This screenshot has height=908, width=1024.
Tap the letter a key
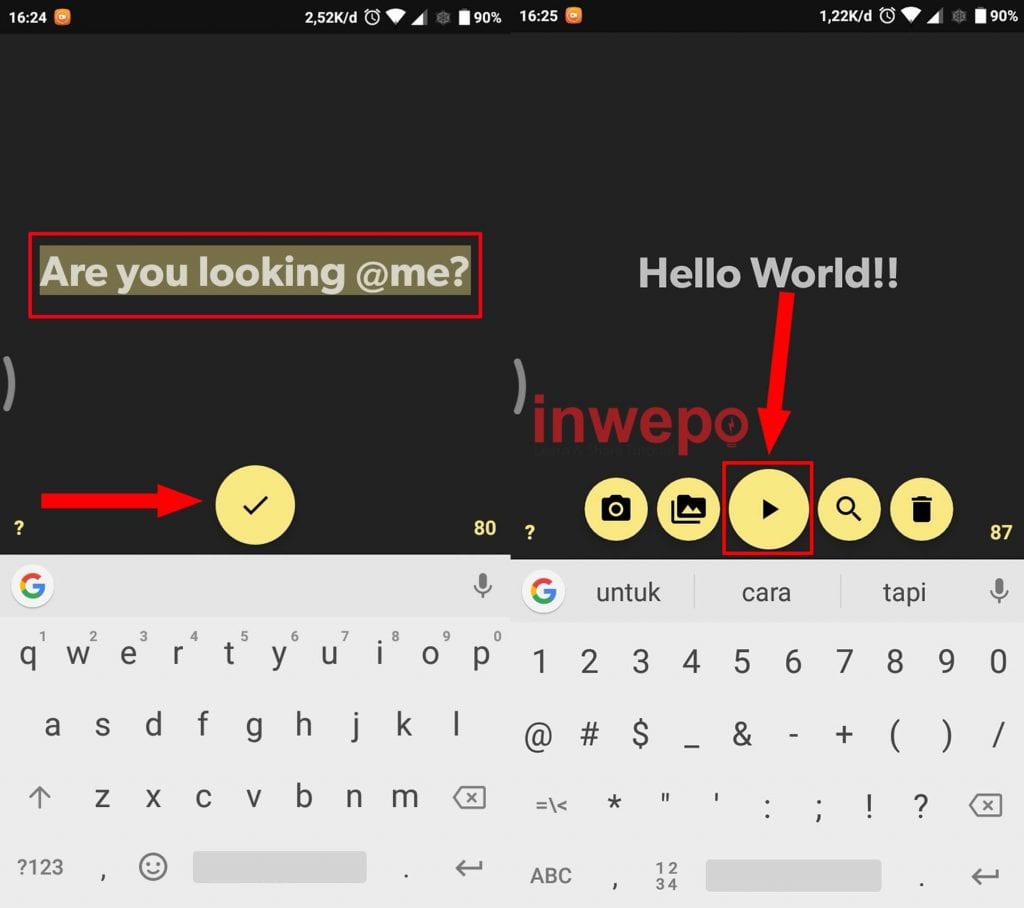(x=52, y=725)
